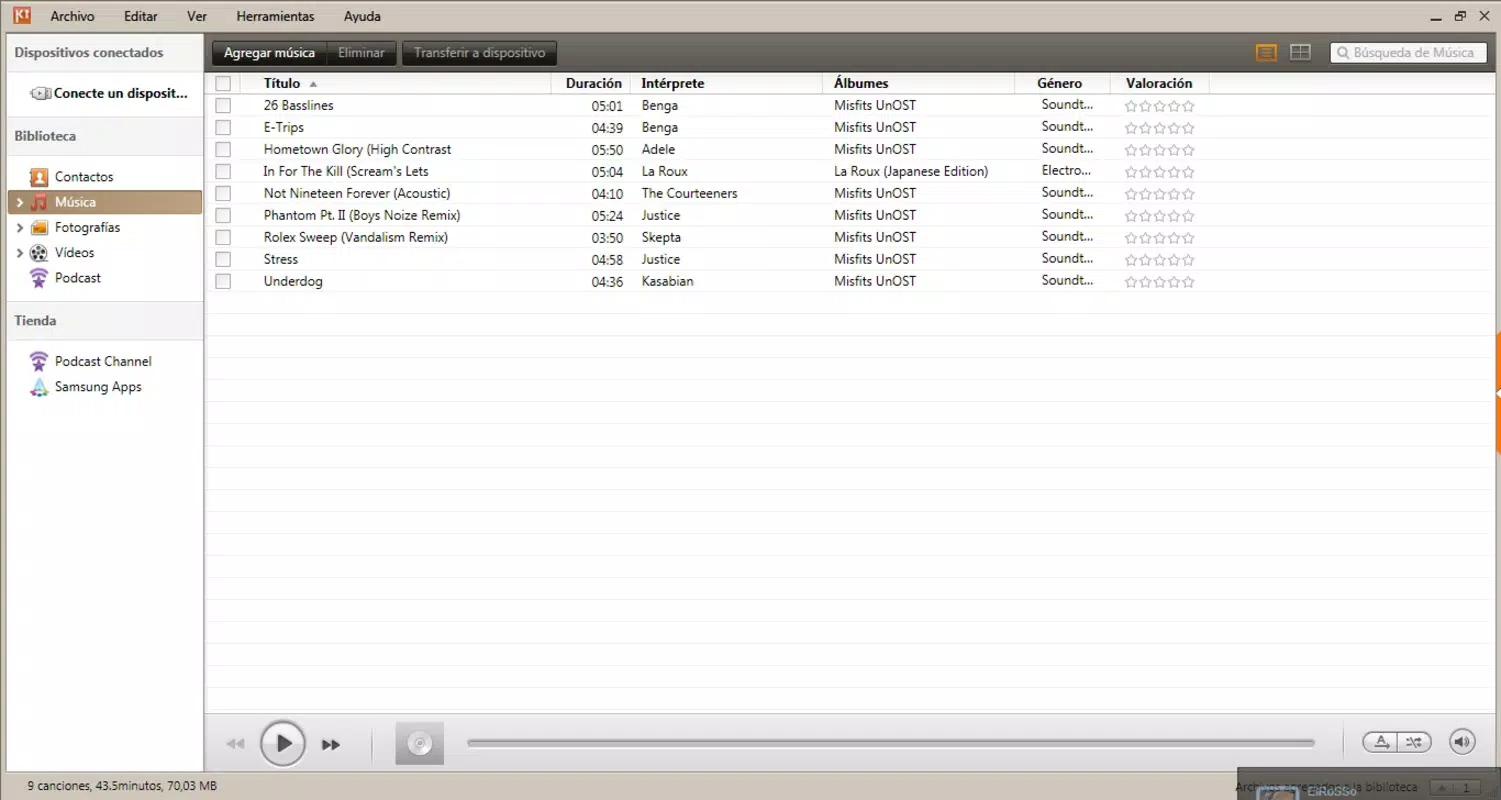Expand the Música tree node arrow
The height and width of the screenshot is (800, 1501).
pyautogui.click(x=19, y=202)
